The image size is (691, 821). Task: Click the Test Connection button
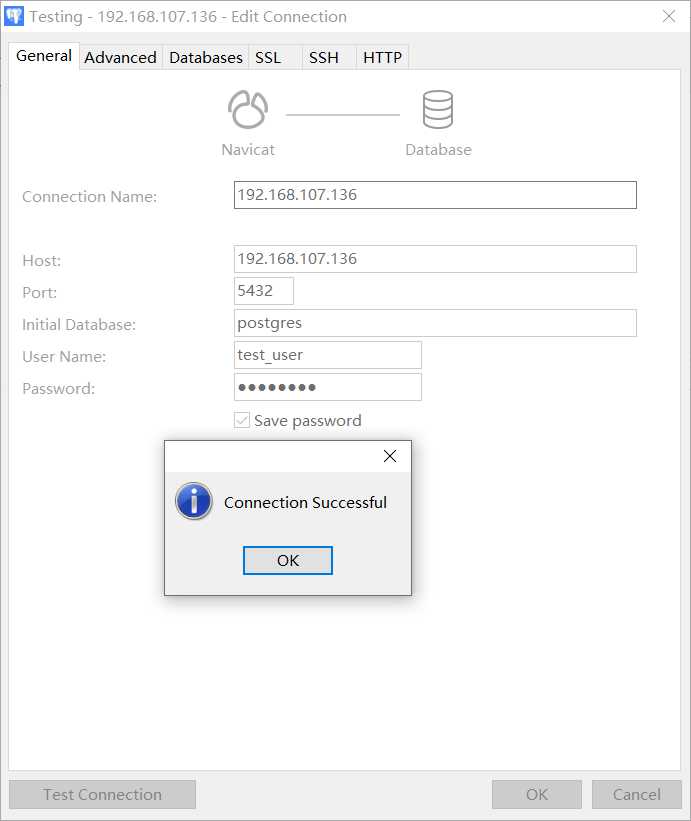click(x=102, y=795)
